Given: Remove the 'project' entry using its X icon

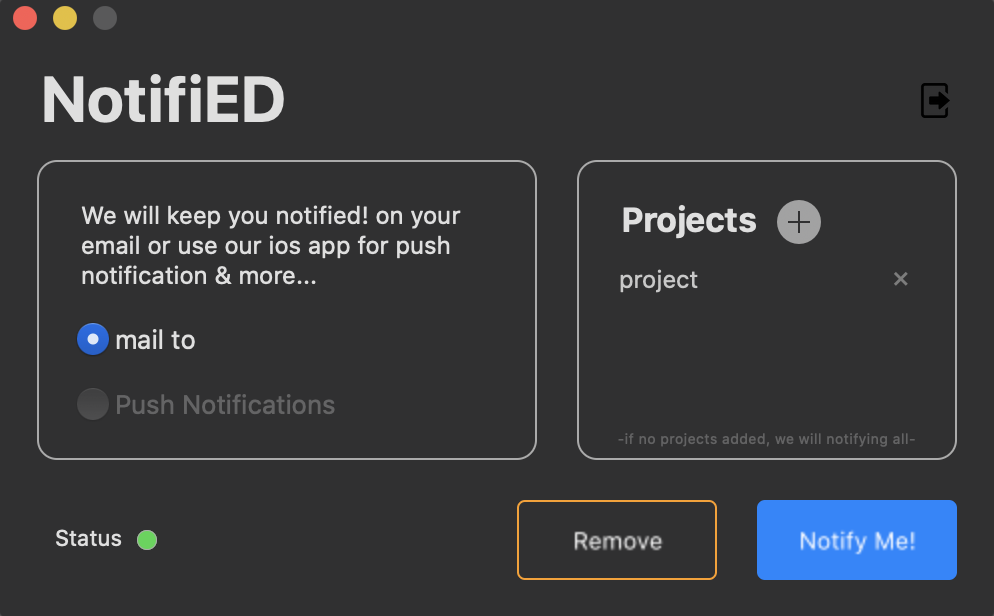Looking at the screenshot, I should click(900, 279).
